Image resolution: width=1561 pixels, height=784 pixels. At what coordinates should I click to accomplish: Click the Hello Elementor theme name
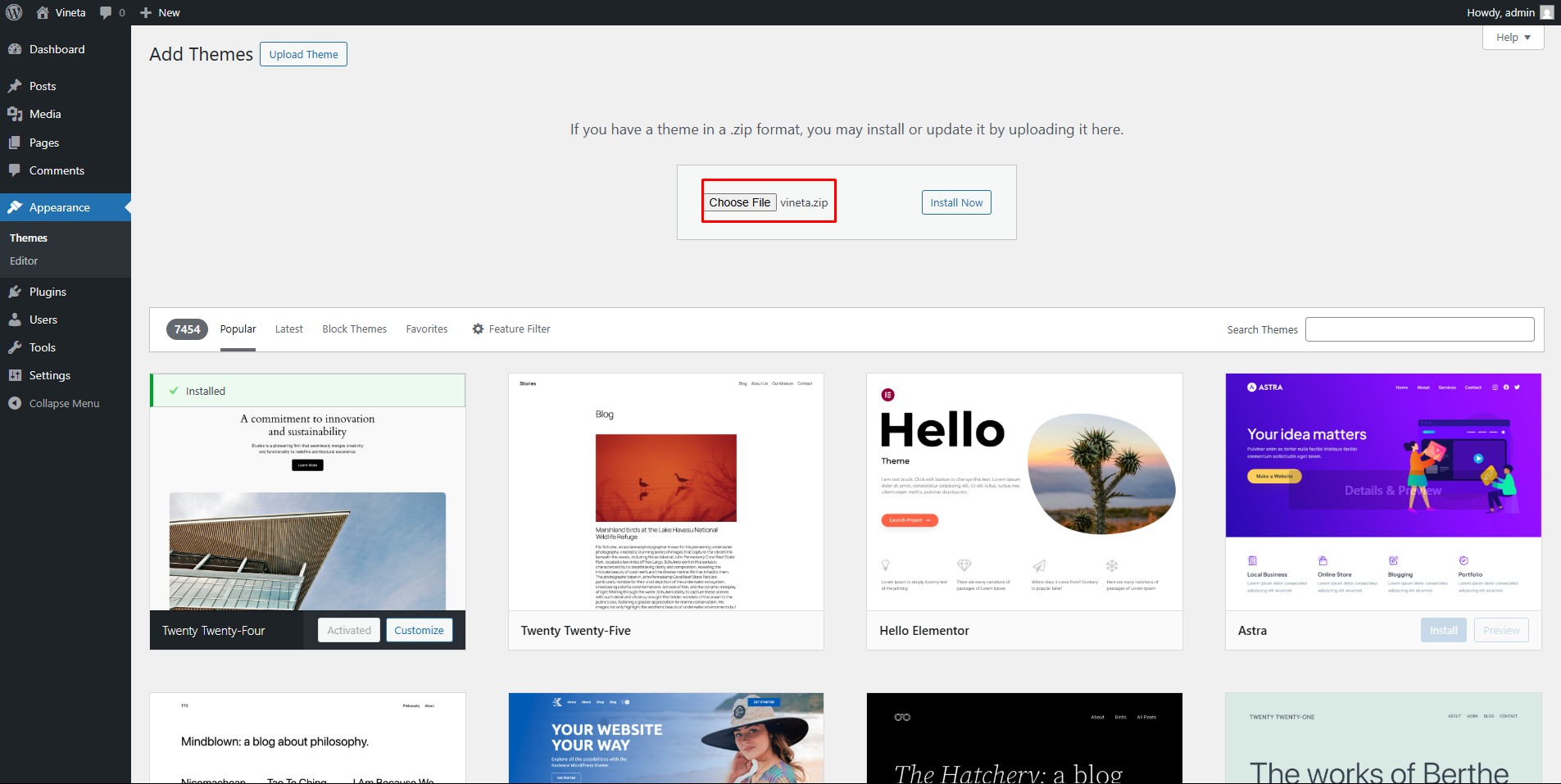coord(924,631)
